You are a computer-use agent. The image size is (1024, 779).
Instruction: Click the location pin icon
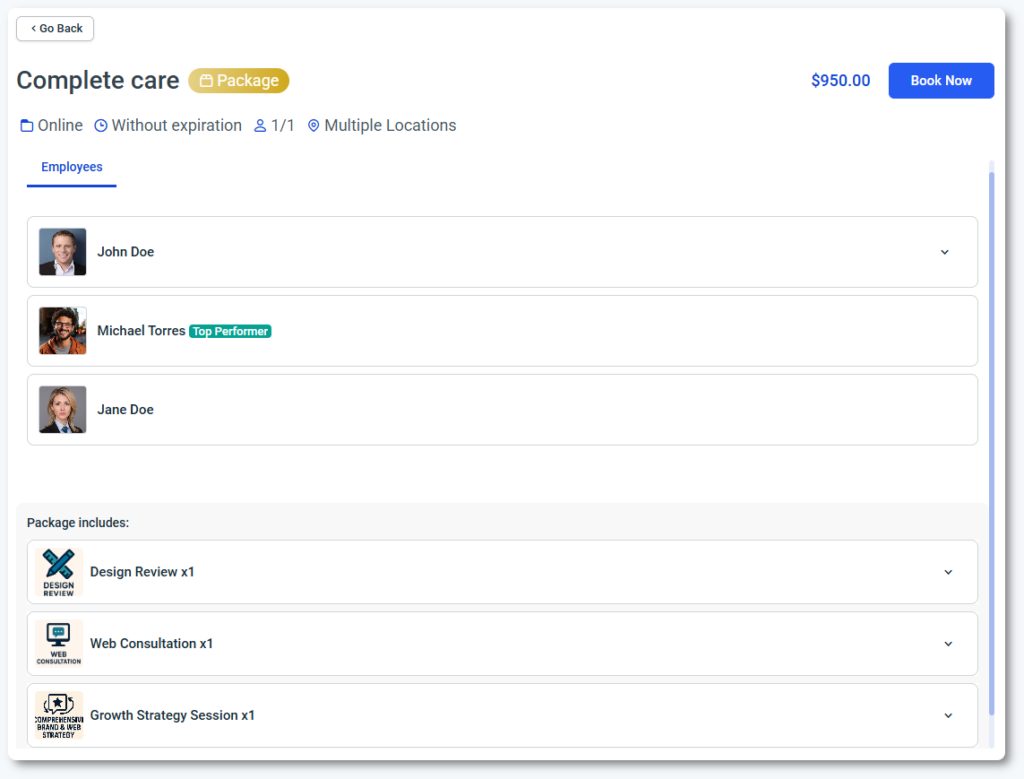314,126
